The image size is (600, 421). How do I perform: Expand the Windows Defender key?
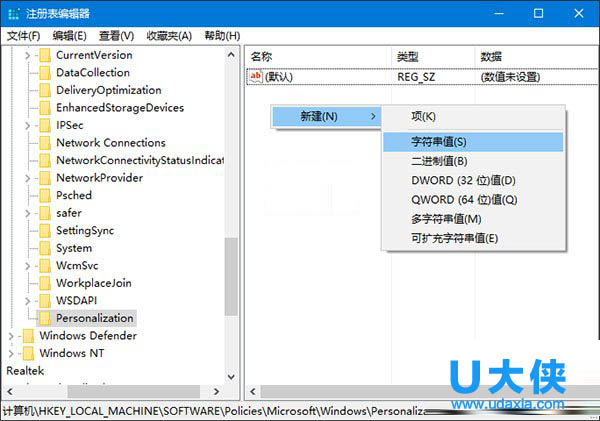(11, 336)
